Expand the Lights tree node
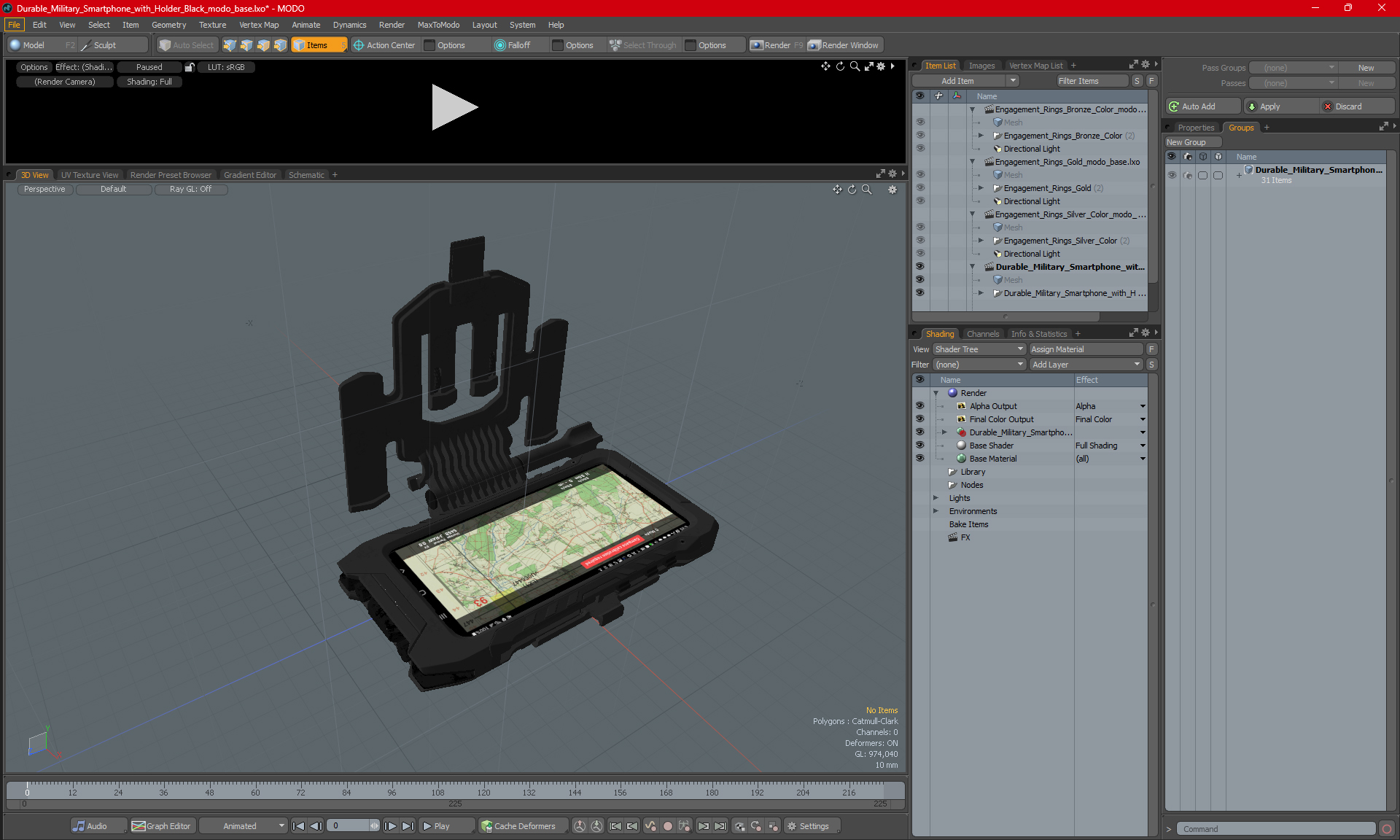The width and height of the screenshot is (1400, 840). coord(936,498)
